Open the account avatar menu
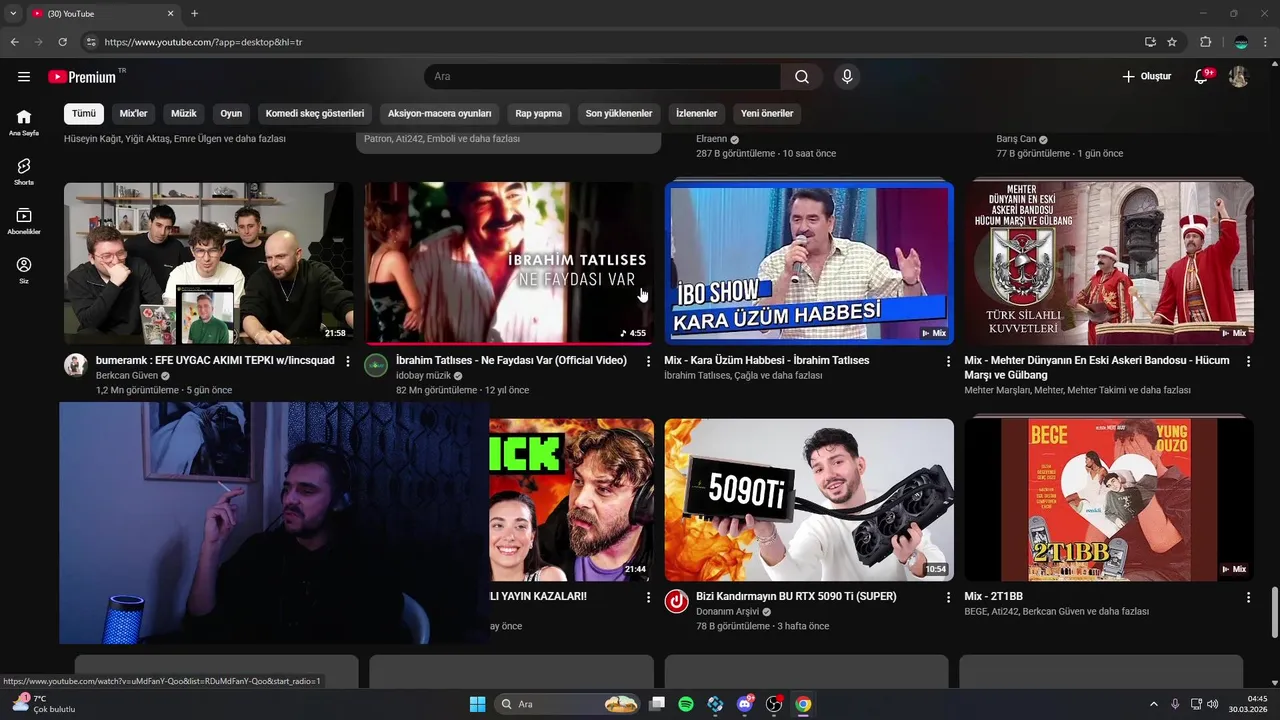Viewport: 1280px width, 720px height. (1239, 77)
